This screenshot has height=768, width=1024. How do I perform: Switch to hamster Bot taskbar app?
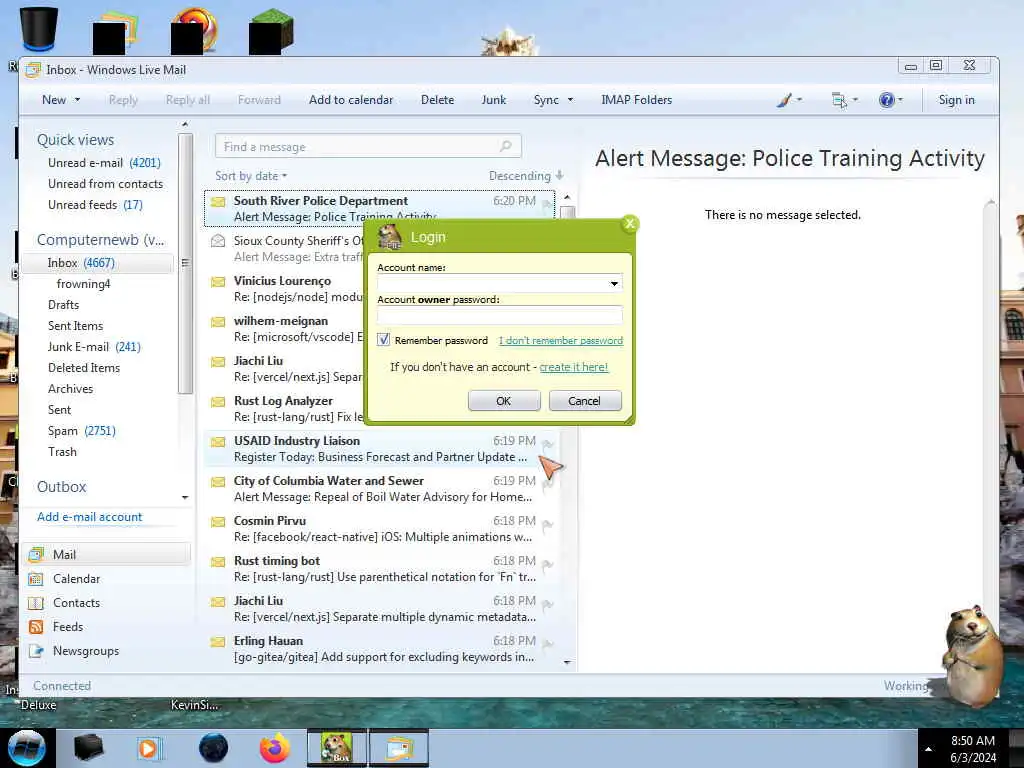[x=337, y=748]
